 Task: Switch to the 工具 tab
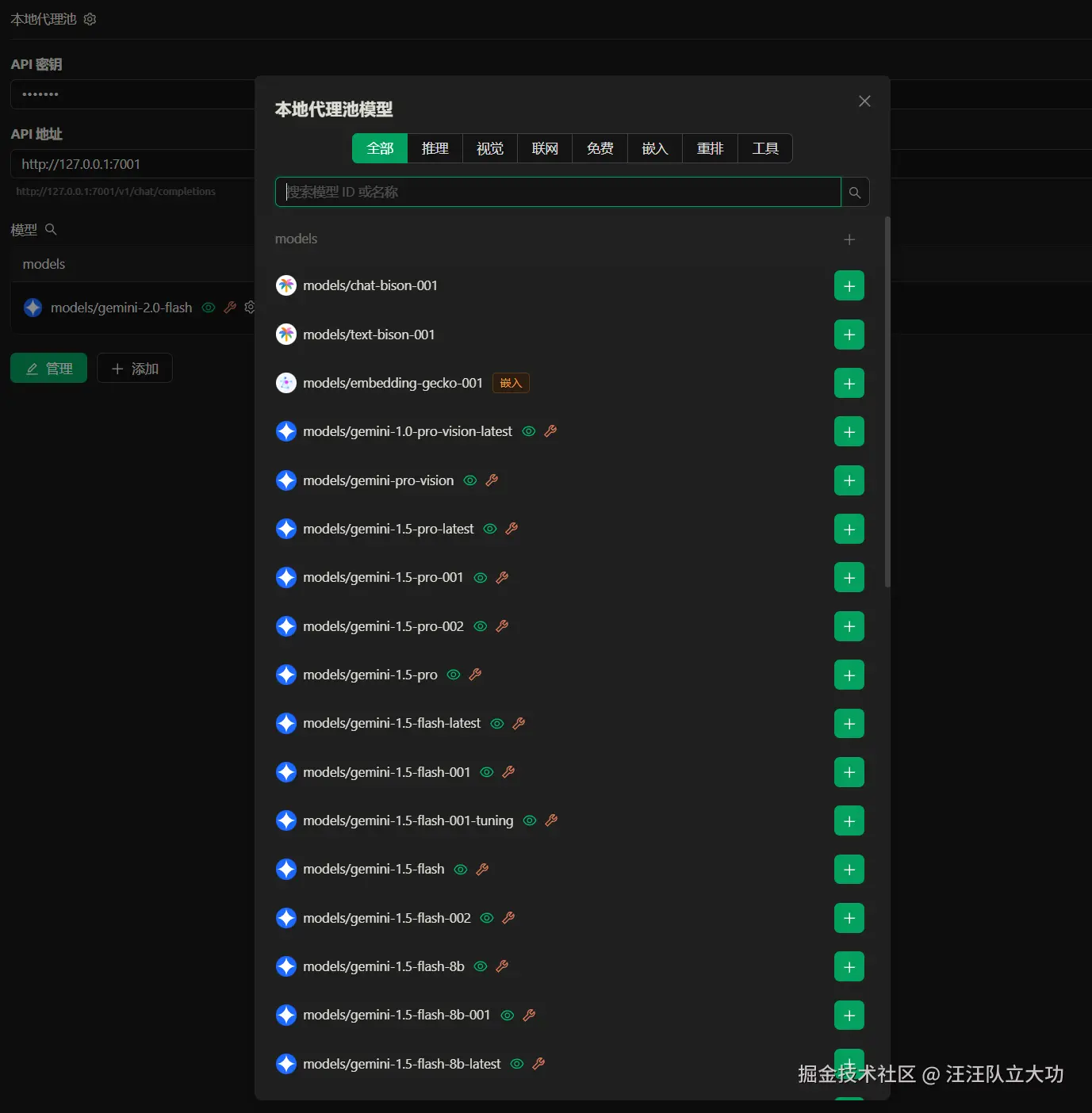click(x=765, y=148)
